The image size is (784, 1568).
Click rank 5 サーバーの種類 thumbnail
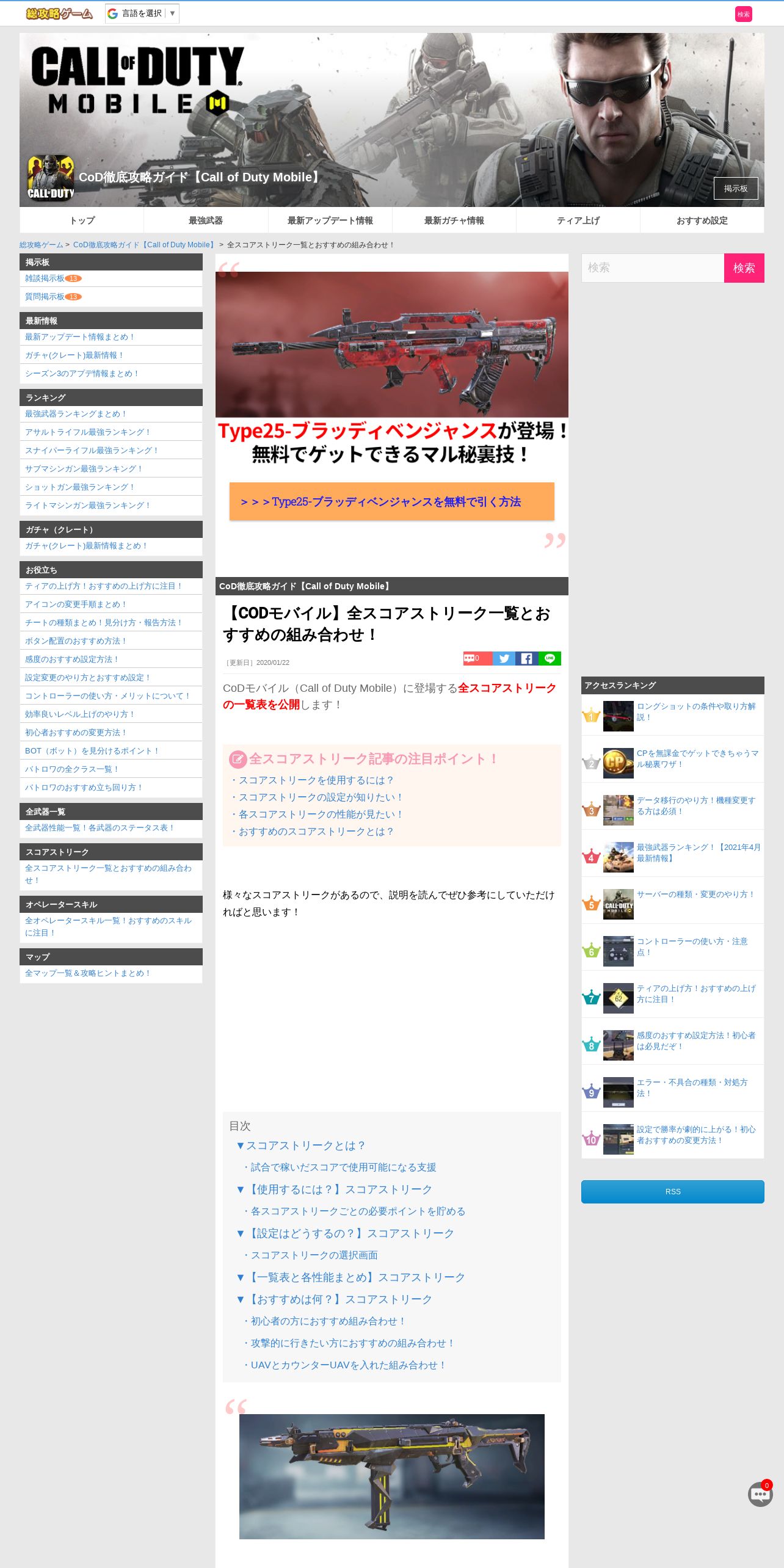pos(618,904)
